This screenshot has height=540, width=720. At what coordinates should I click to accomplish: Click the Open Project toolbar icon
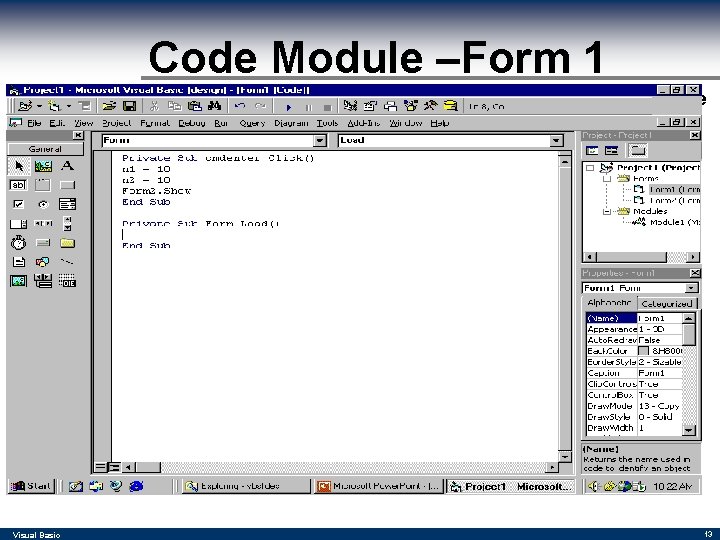pos(109,106)
